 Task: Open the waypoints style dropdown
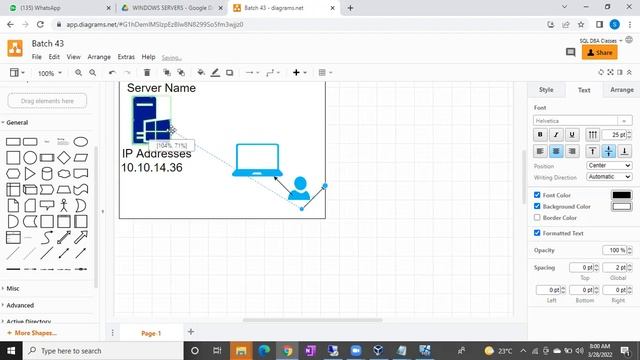(x=273, y=73)
